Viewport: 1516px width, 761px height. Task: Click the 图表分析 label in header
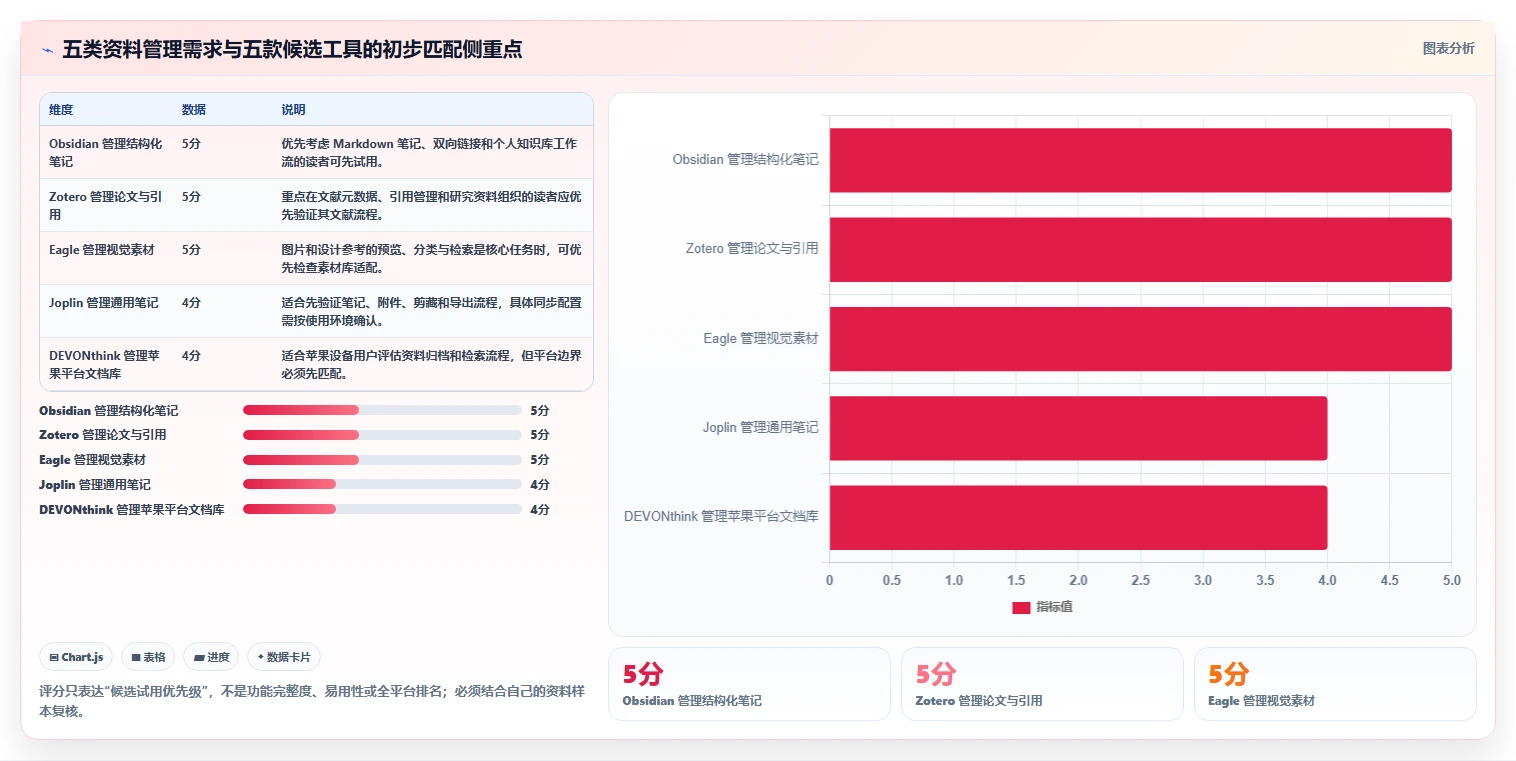click(1448, 48)
